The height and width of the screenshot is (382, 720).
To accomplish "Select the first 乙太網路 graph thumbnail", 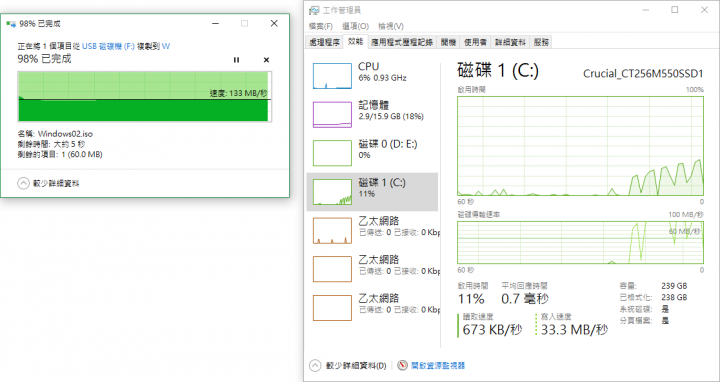I will click(332, 230).
